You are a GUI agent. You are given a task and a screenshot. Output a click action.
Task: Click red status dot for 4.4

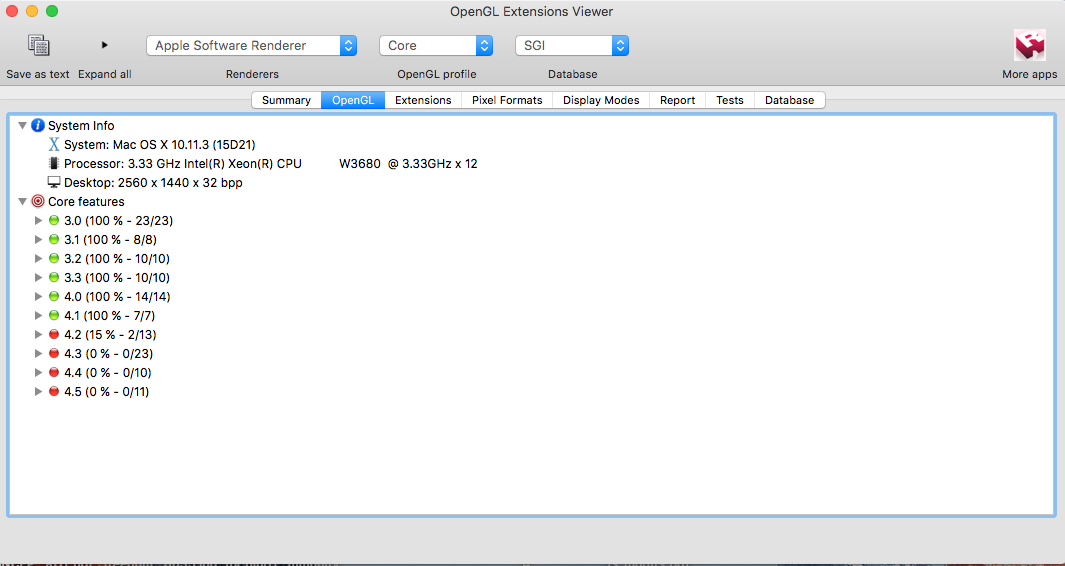point(54,373)
